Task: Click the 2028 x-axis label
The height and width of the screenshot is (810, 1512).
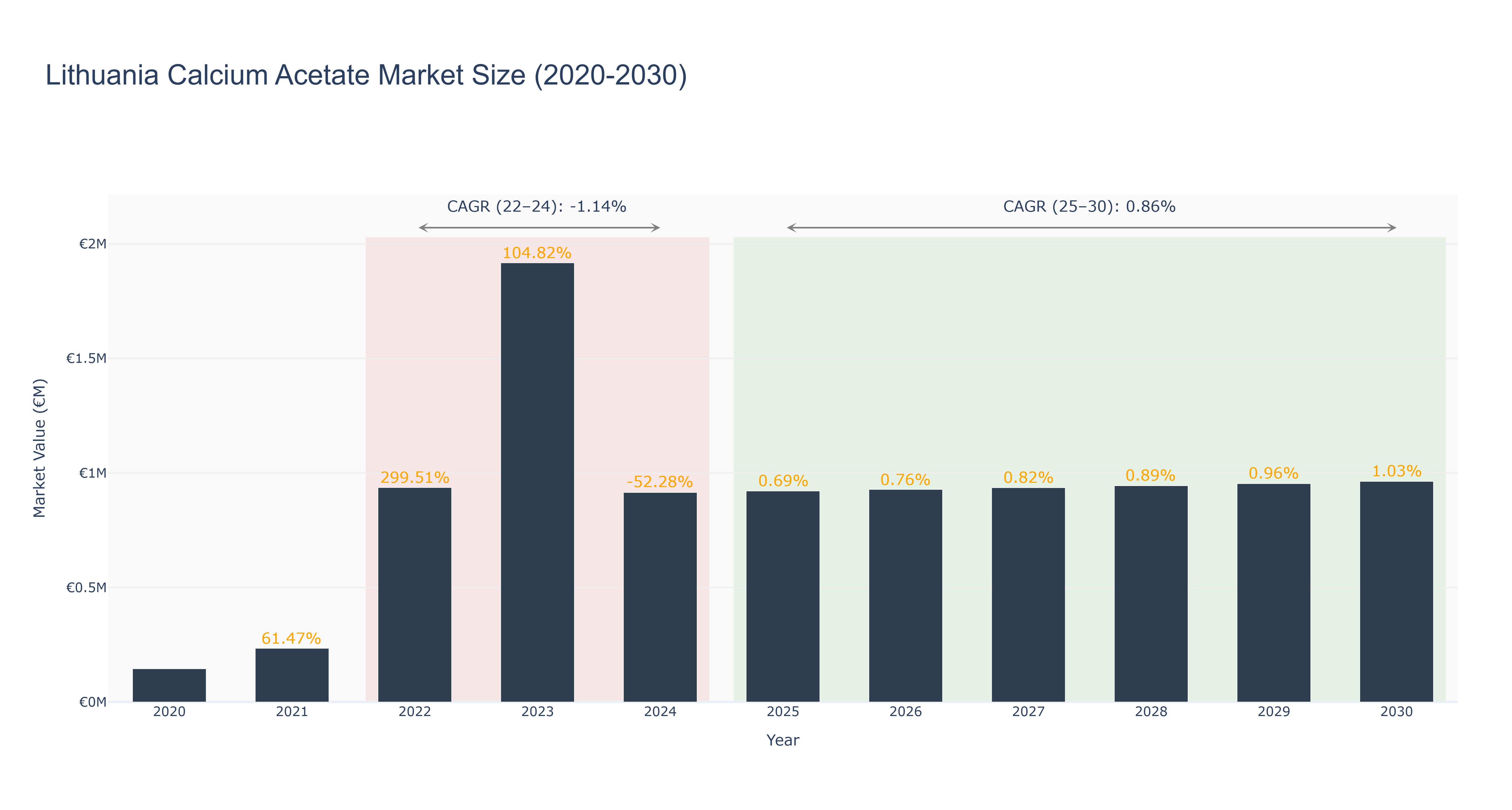Action: pyautogui.click(x=1150, y=711)
